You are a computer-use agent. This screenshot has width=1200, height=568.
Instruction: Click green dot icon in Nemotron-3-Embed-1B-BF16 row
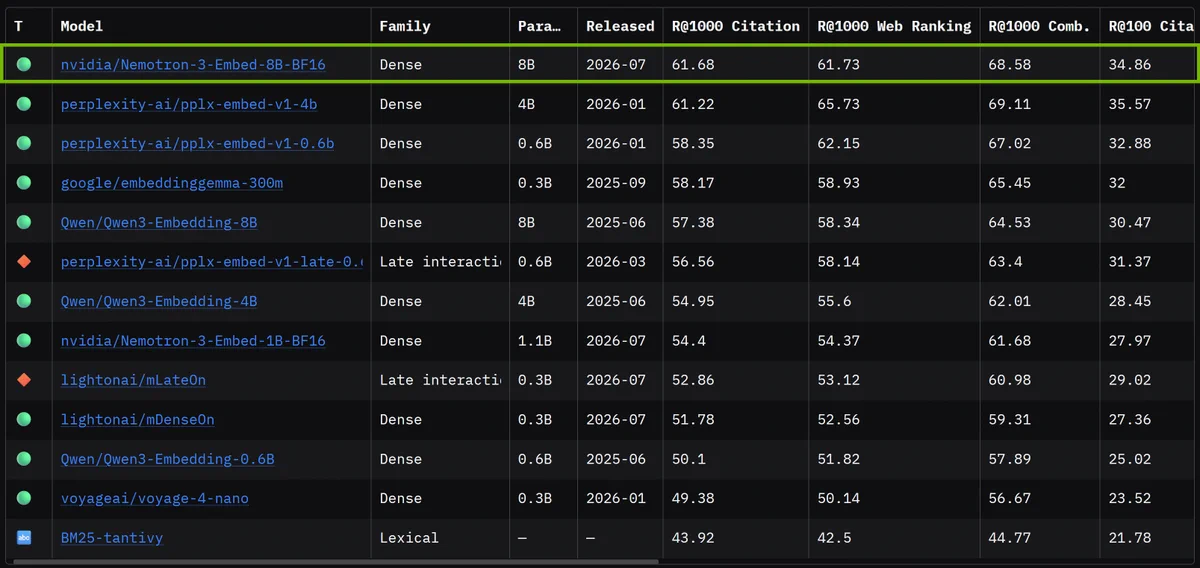tap(24, 341)
